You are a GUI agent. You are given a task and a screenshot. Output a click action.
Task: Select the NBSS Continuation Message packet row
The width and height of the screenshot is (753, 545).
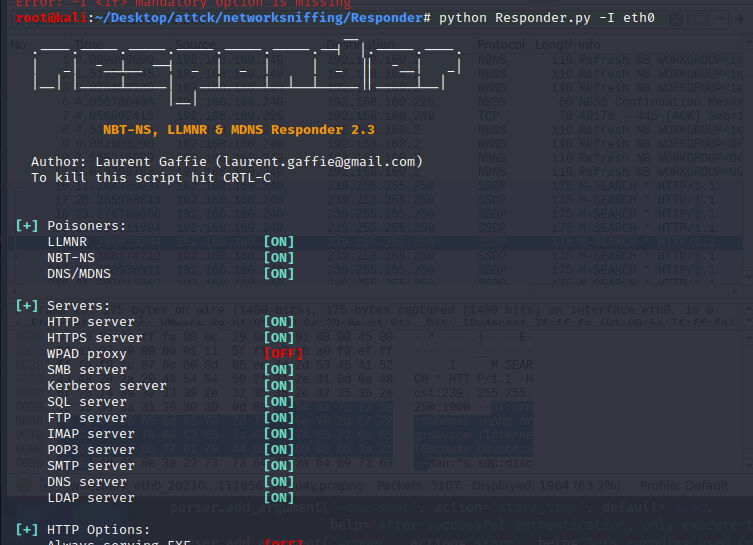pyautogui.click(x=375, y=102)
